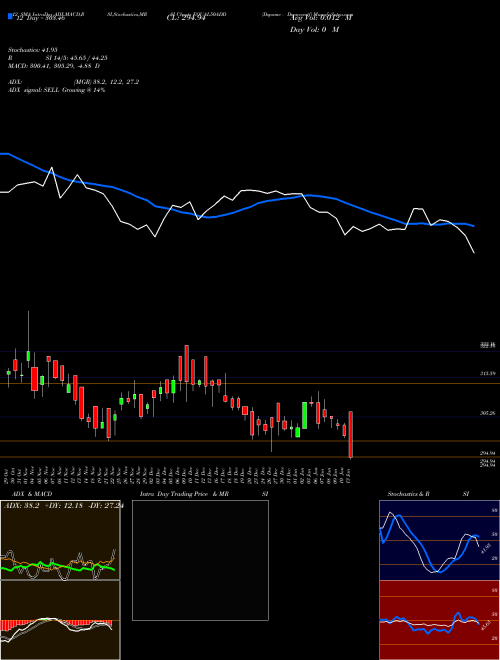Image resolution: width=500 pixels, height=660 pixels.
Task: Click the tall green candle in early January
Action: coord(304,415)
